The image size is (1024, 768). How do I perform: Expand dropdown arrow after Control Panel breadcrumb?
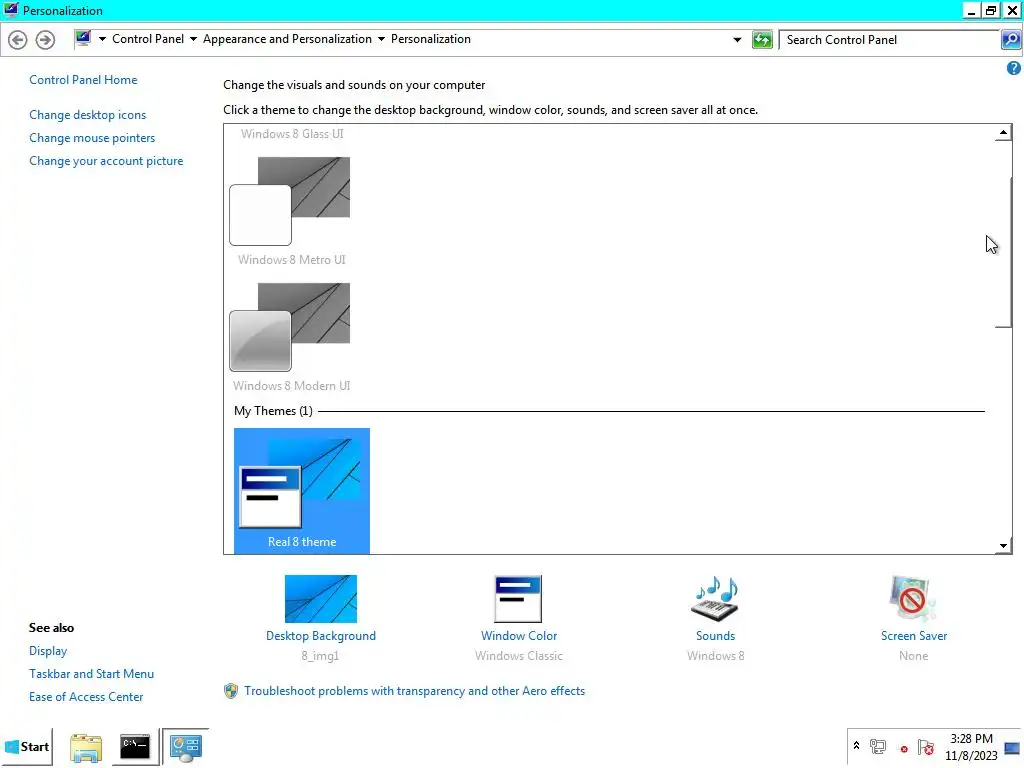click(x=193, y=39)
